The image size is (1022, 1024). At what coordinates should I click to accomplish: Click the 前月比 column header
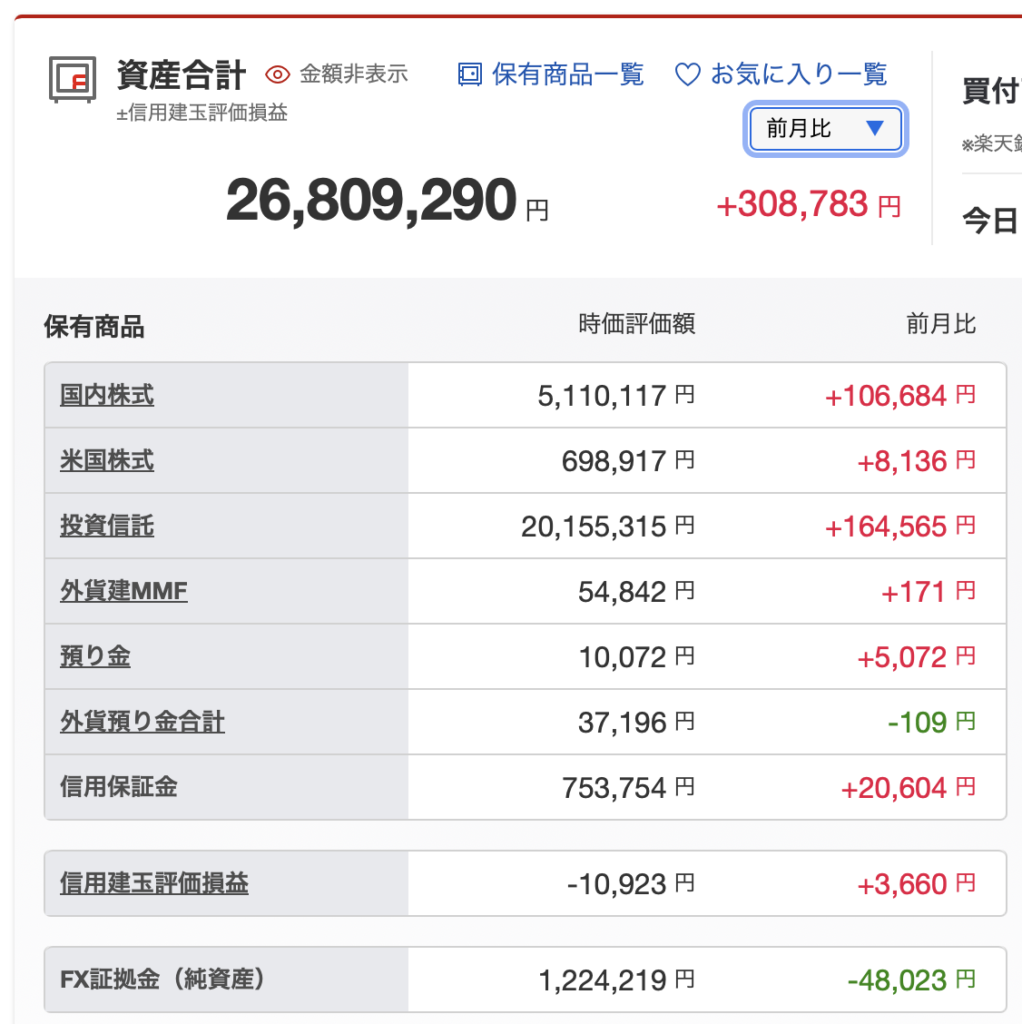(x=941, y=323)
